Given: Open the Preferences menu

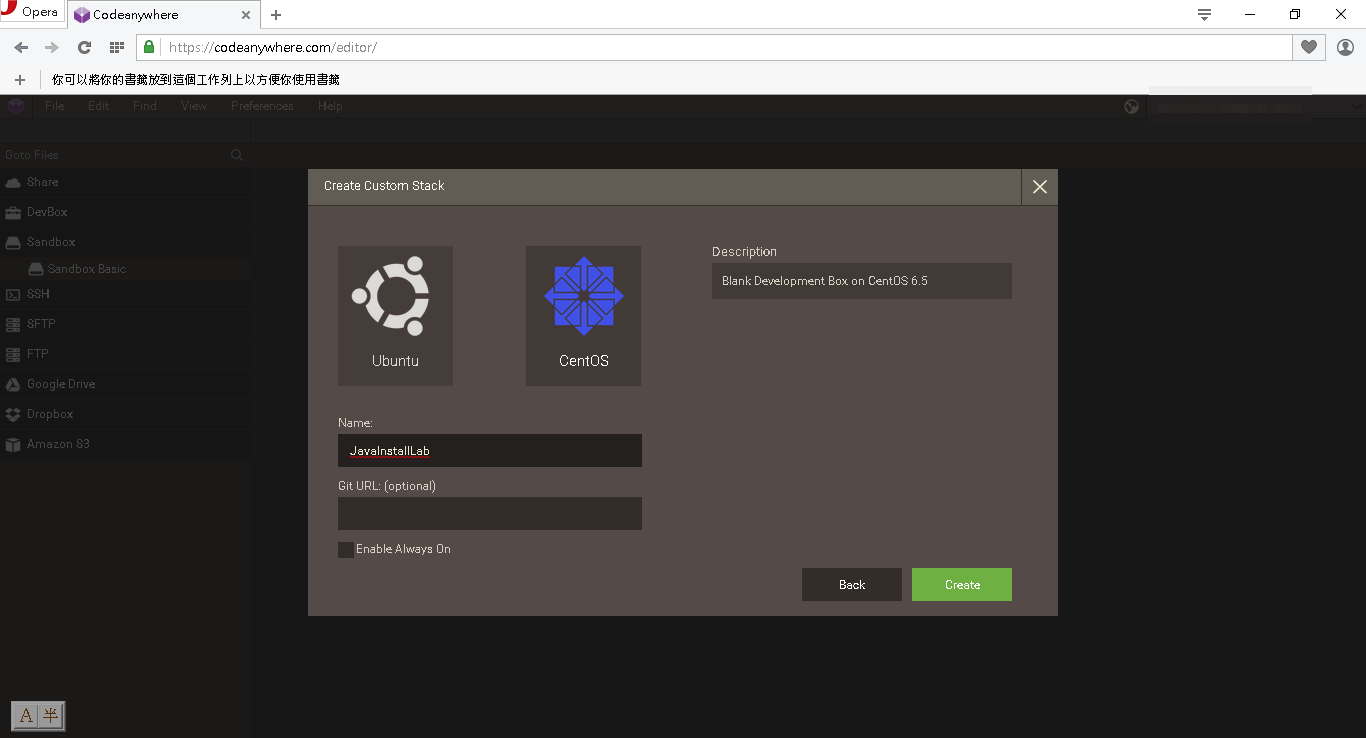Looking at the screenshot, I should click(x=262, y=105).
